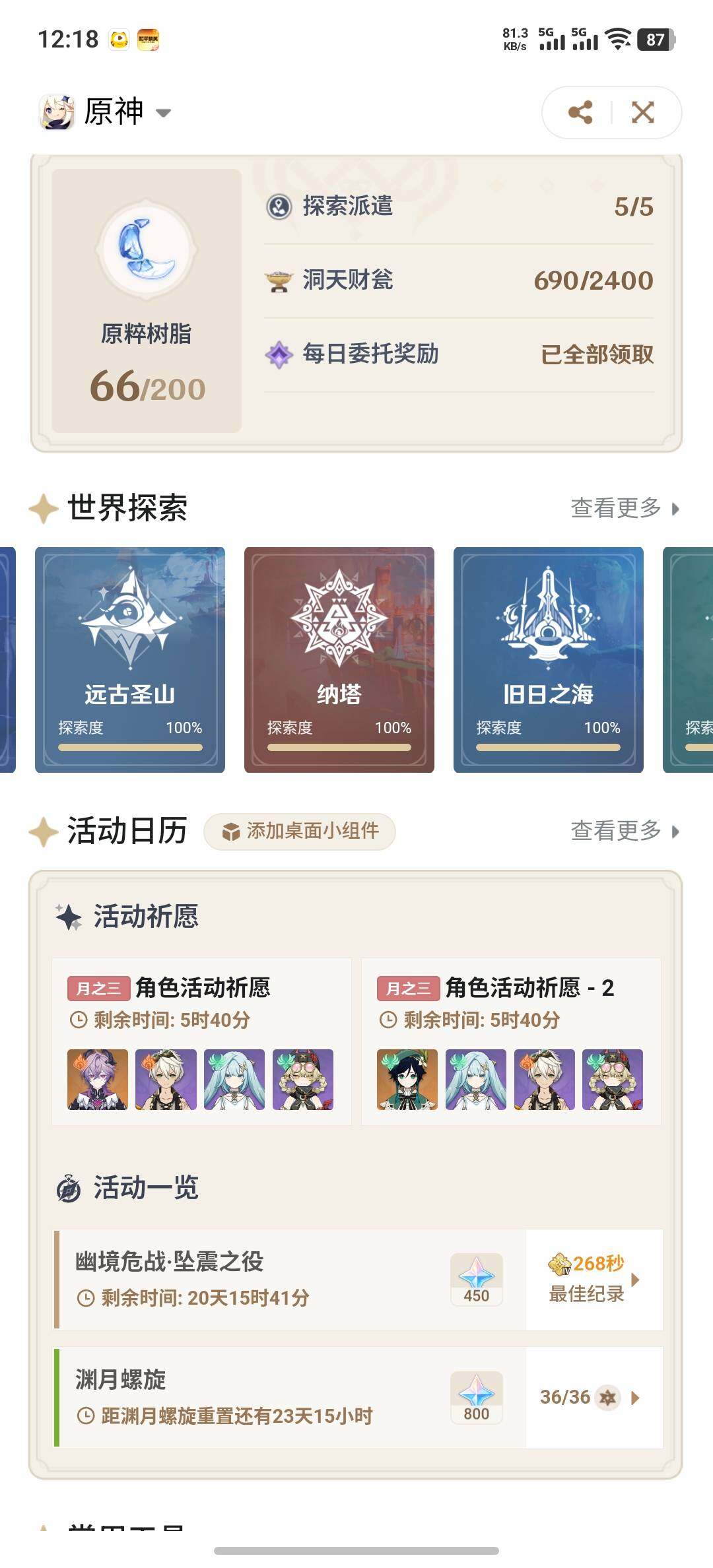The height and width of the screenshot is (1568, 713).
Task: Open the 远古圣山 exploration card
Action: pos(130,659)
